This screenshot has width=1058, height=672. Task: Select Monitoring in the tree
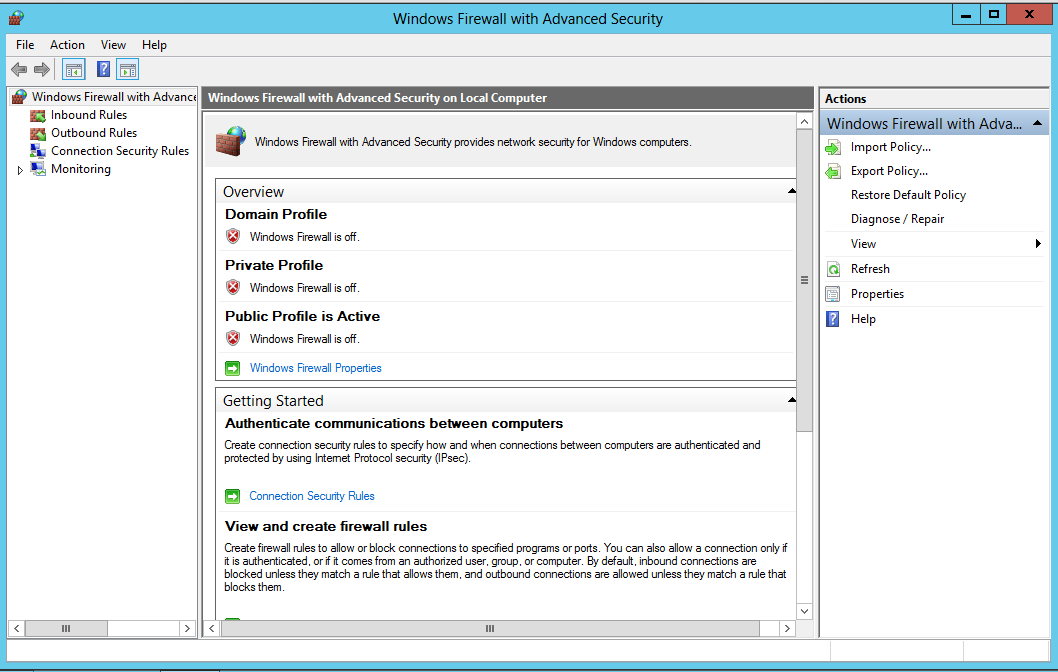(81, 169)
